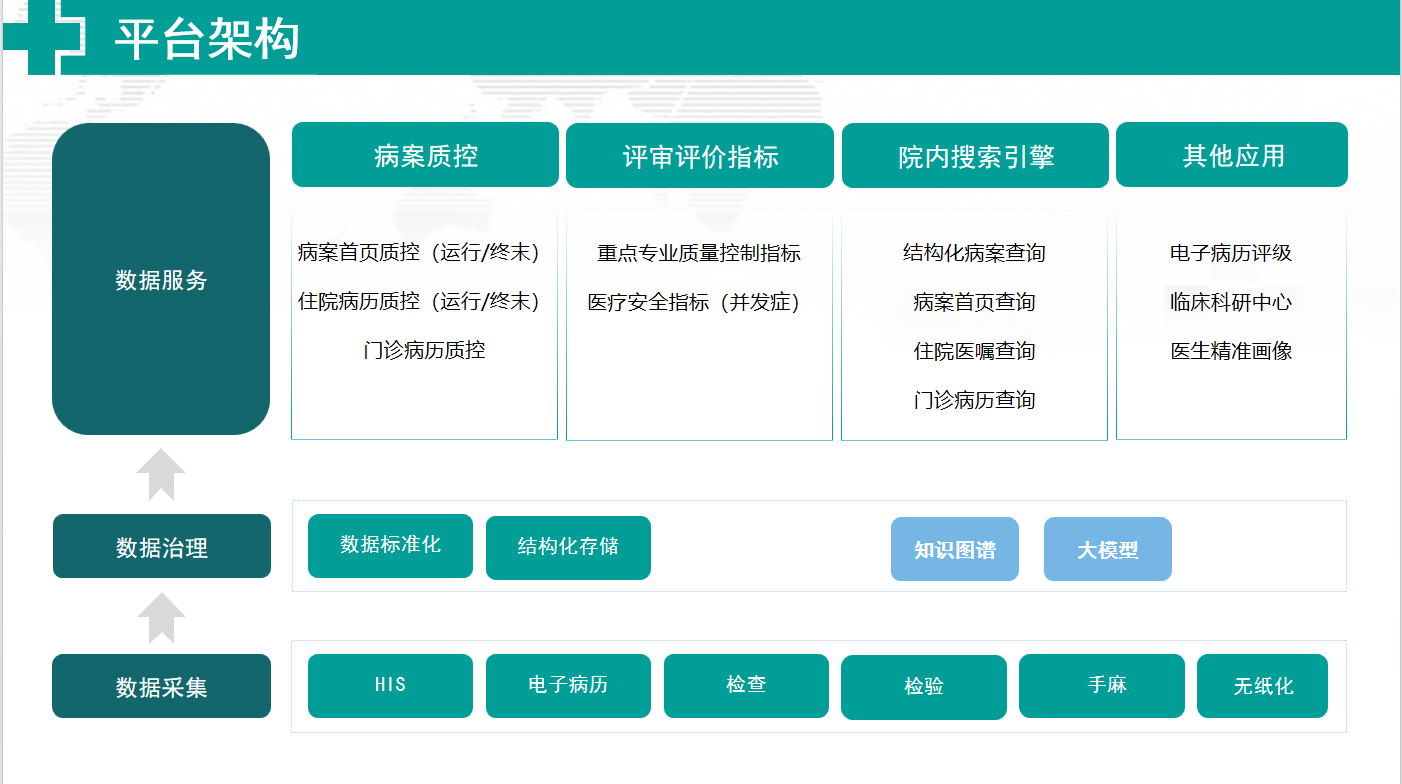This screenshot has height=784, width=1402.
Task: Select the 数据服务 block
Action: point(161,279)
